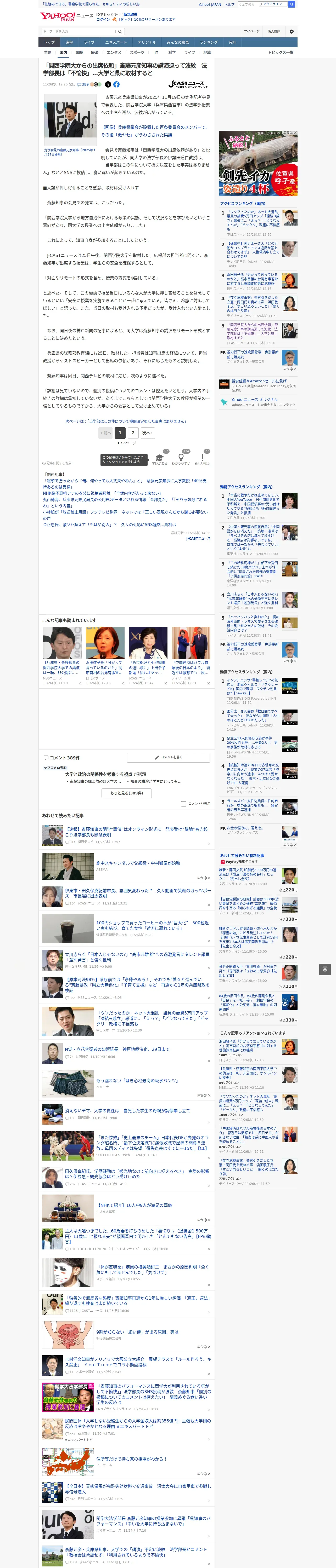336x1568 pixels.
Task: Play video ranking item 1 インフルエンザ
Action: (x=290, y=685)
